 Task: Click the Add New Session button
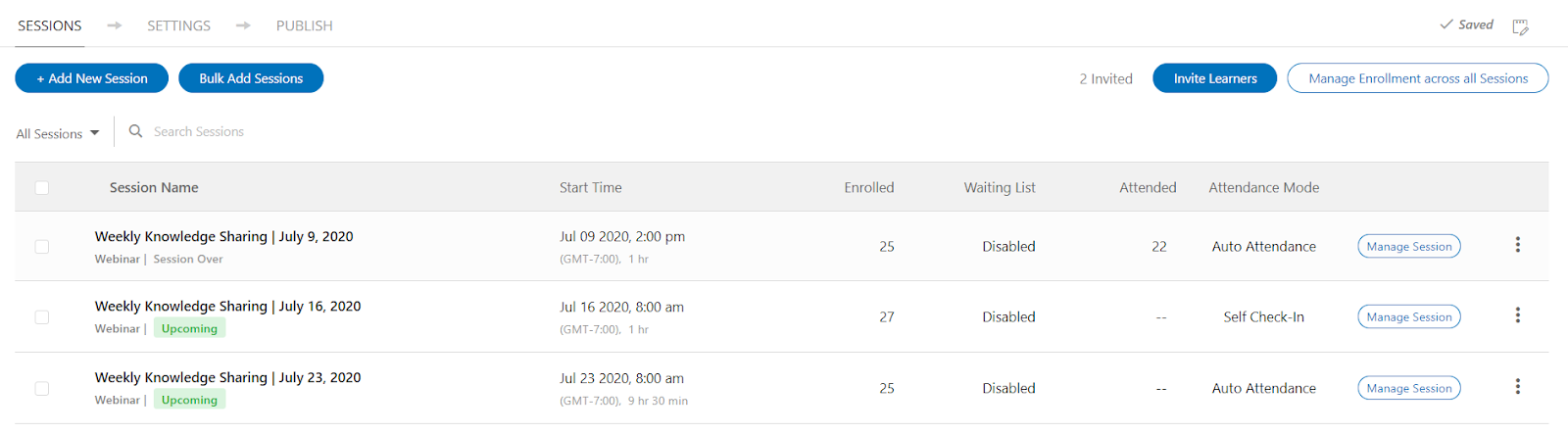click(91, 78)
